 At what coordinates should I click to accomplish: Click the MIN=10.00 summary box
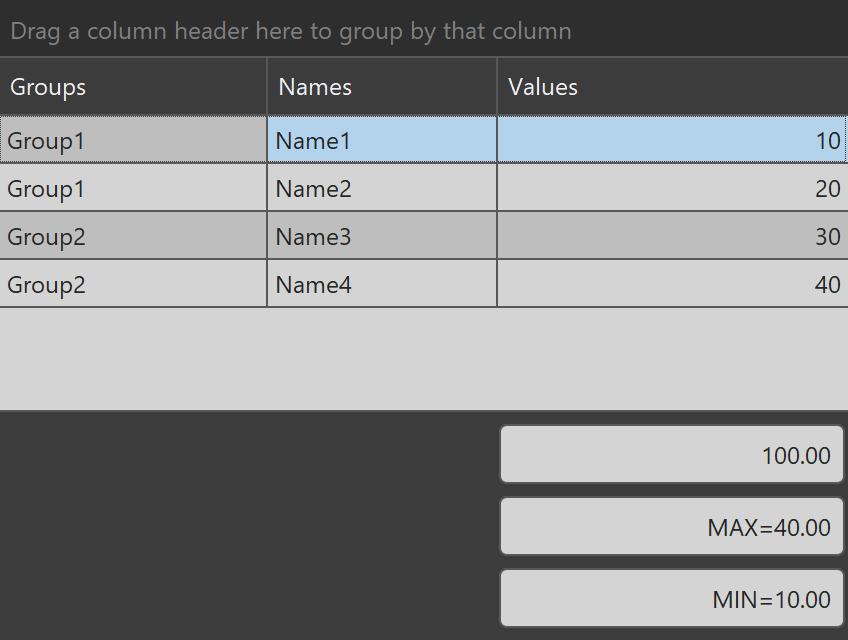672,598
